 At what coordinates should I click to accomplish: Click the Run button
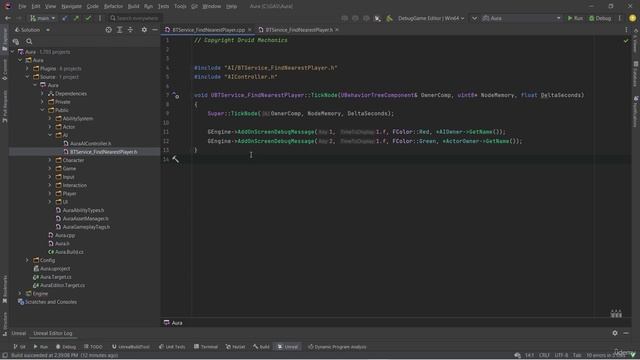575,18
